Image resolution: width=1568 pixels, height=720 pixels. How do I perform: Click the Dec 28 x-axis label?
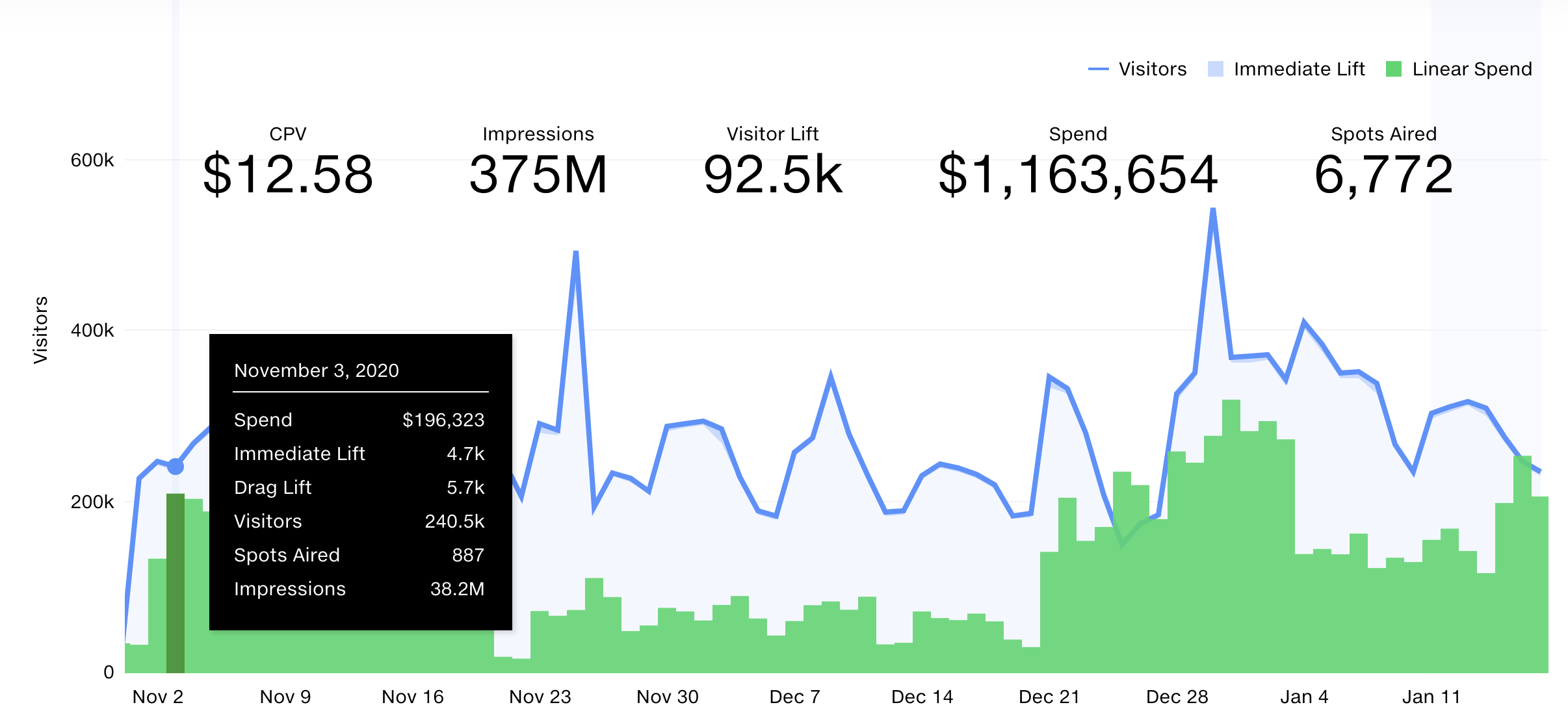pos(1177,697)
